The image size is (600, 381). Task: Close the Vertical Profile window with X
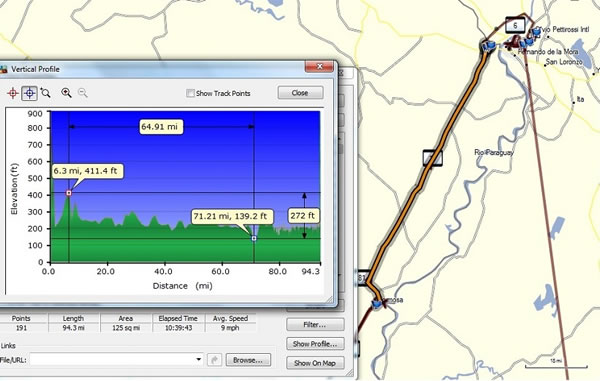320,67
